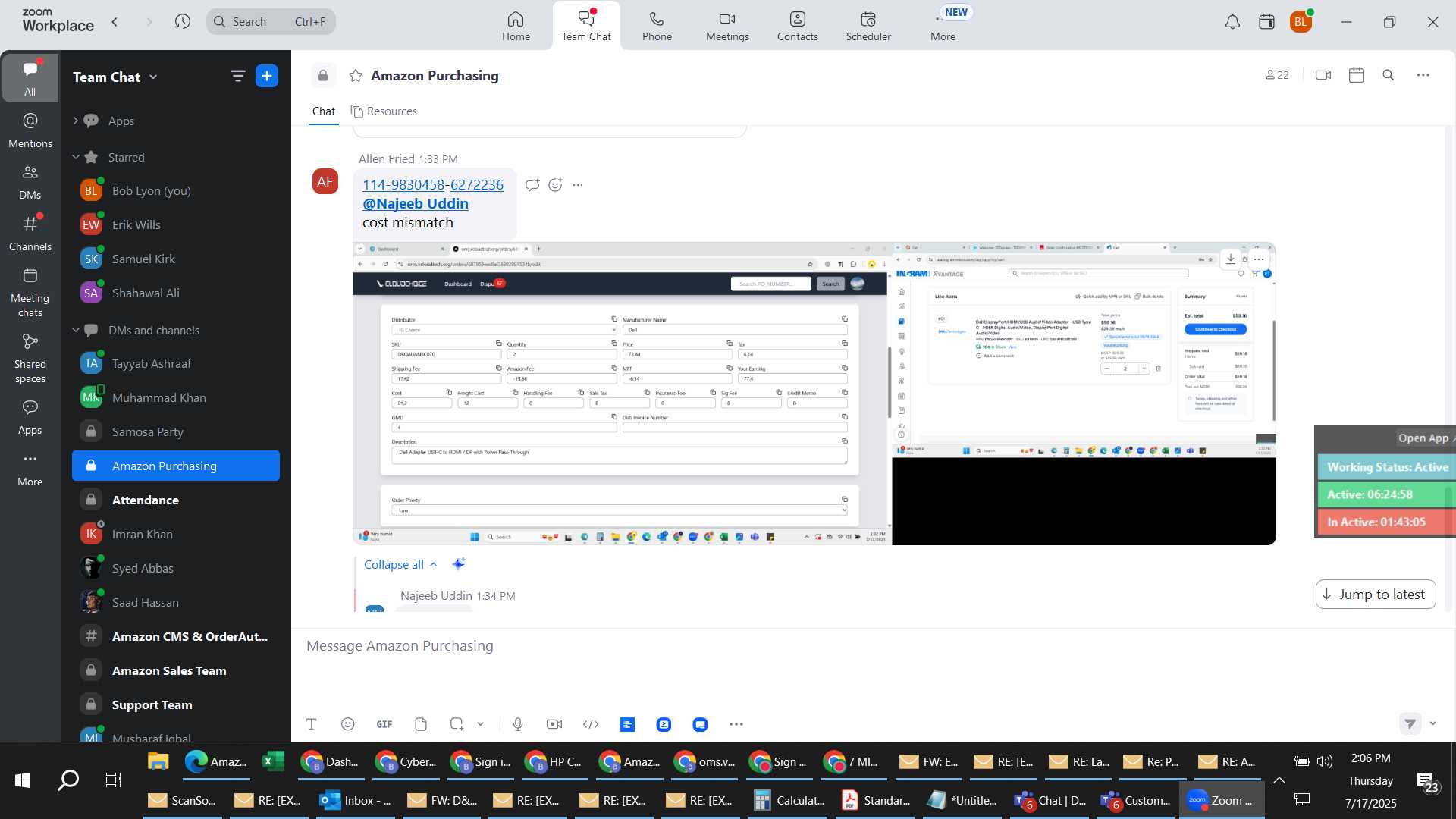Open the More menu in the top navigation
The height and width of the screenshot is (819, 1456).
coord(943,26)
